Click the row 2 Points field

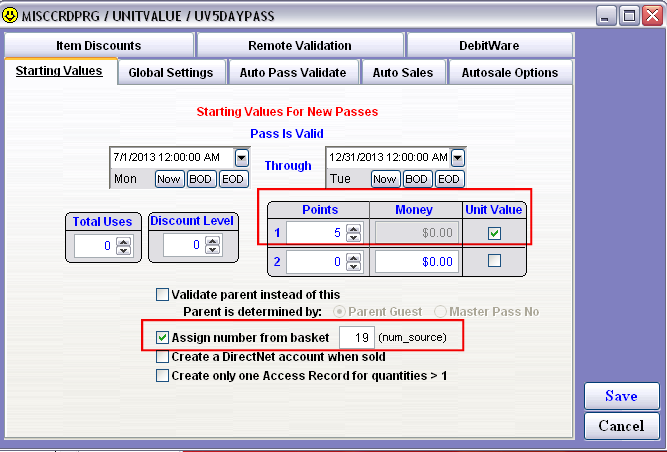click(x=316, y=262)
